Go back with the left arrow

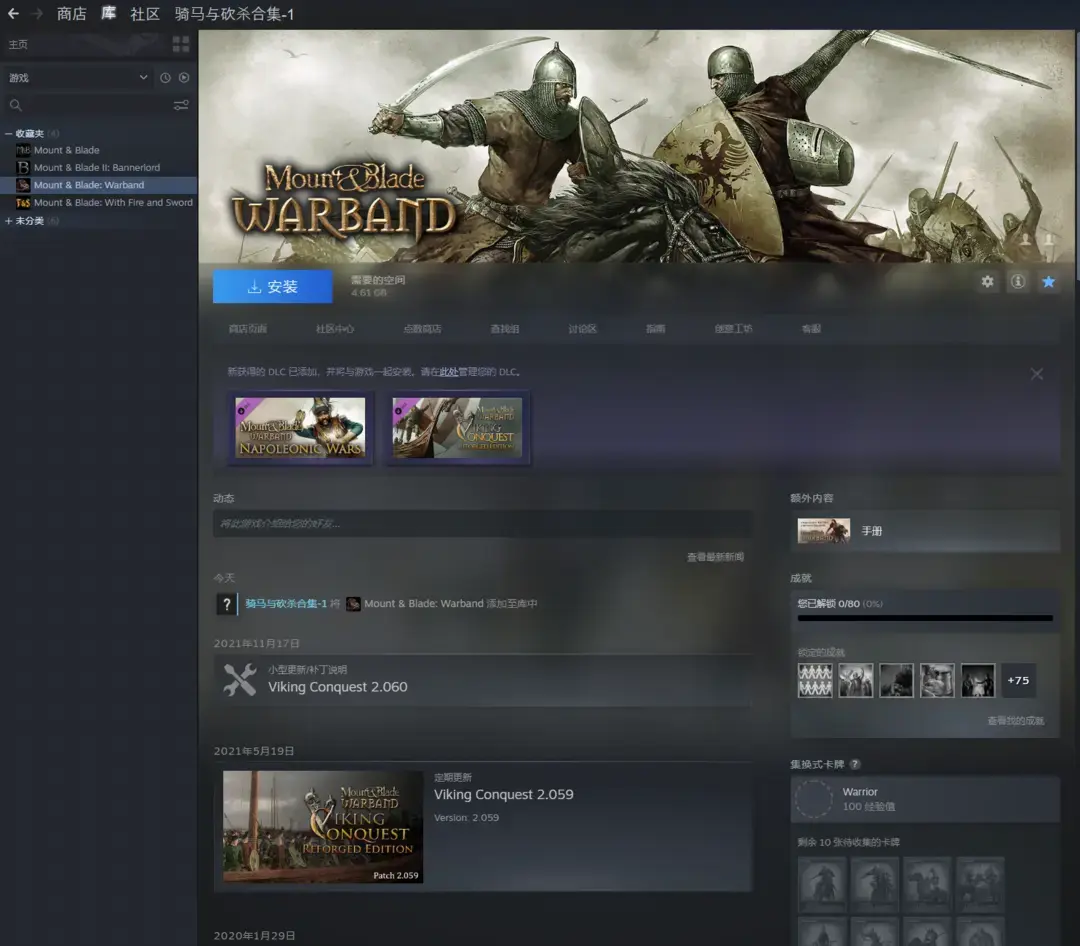tap(13, 14)
